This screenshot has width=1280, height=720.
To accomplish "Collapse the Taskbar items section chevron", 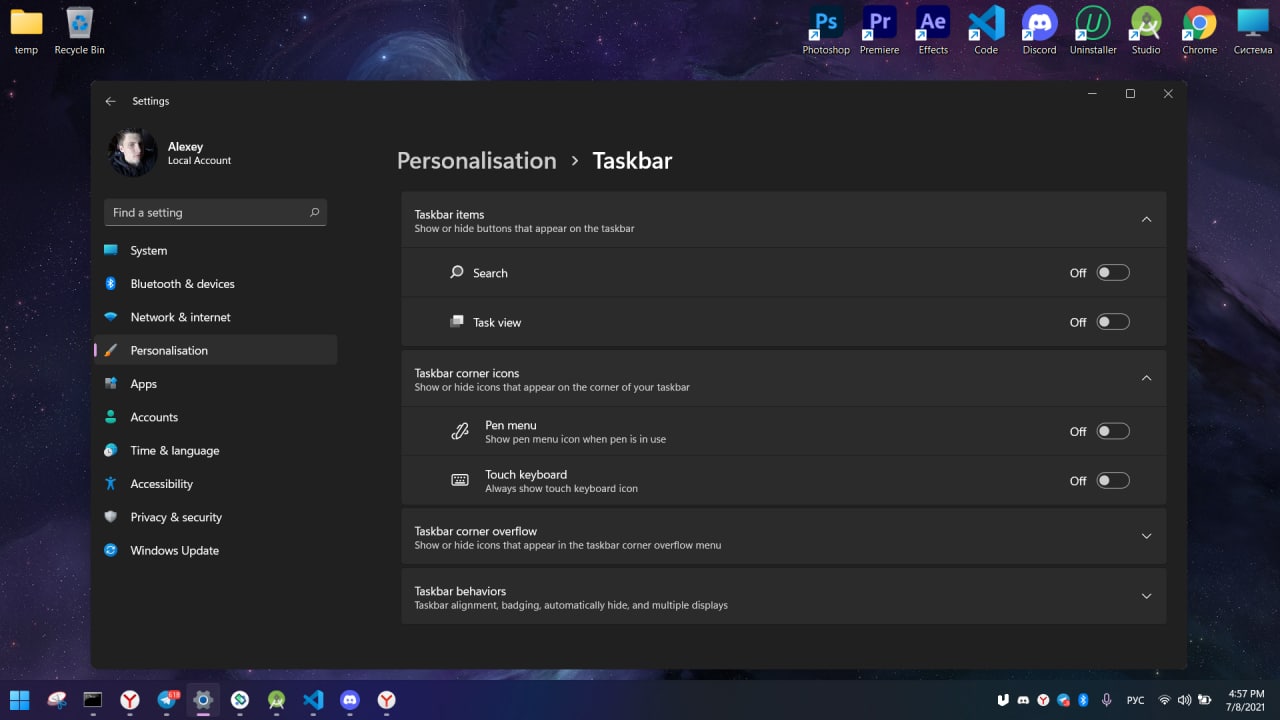I will tap(1147, 219).
